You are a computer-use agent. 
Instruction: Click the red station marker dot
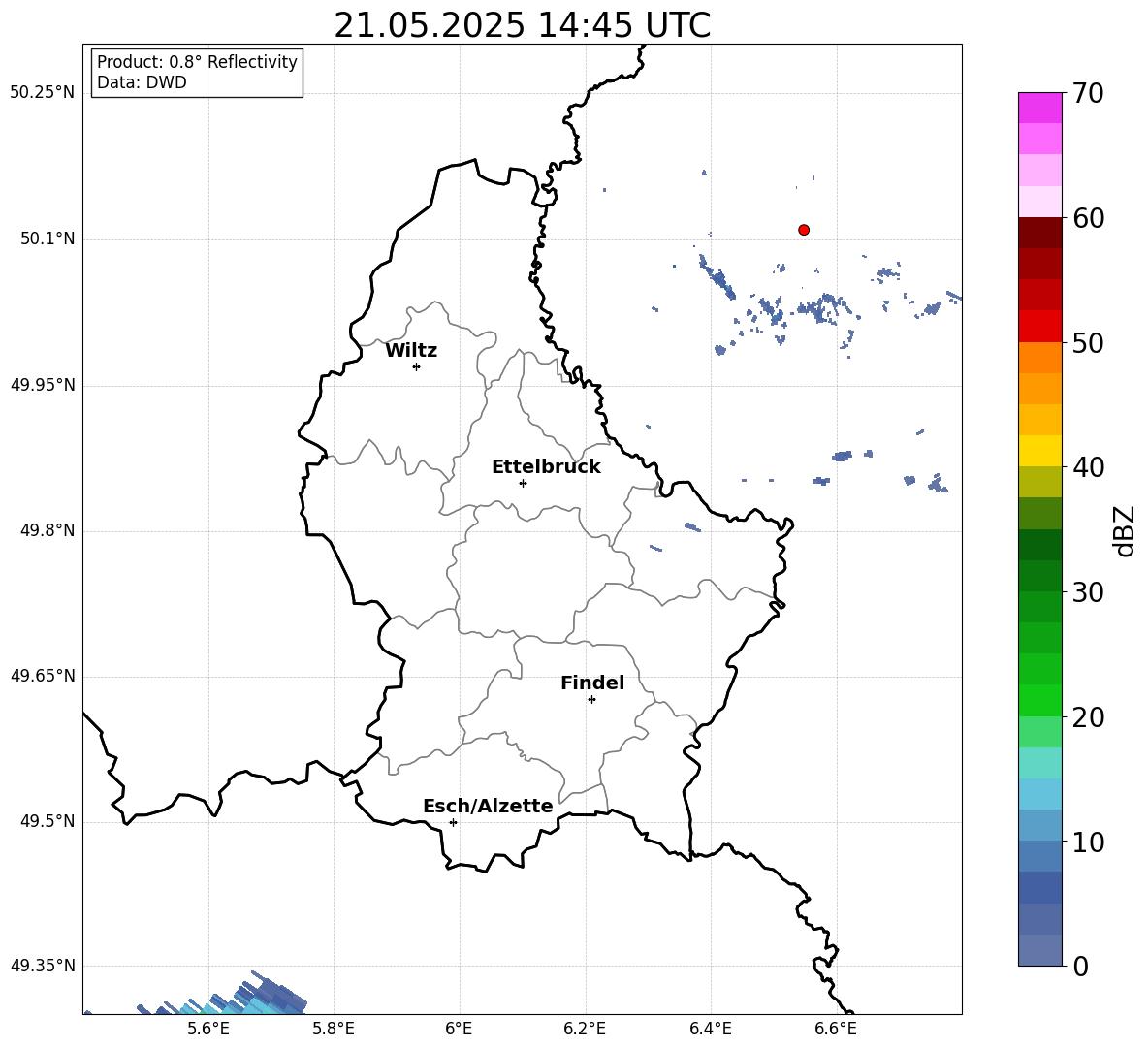[804, 230]
